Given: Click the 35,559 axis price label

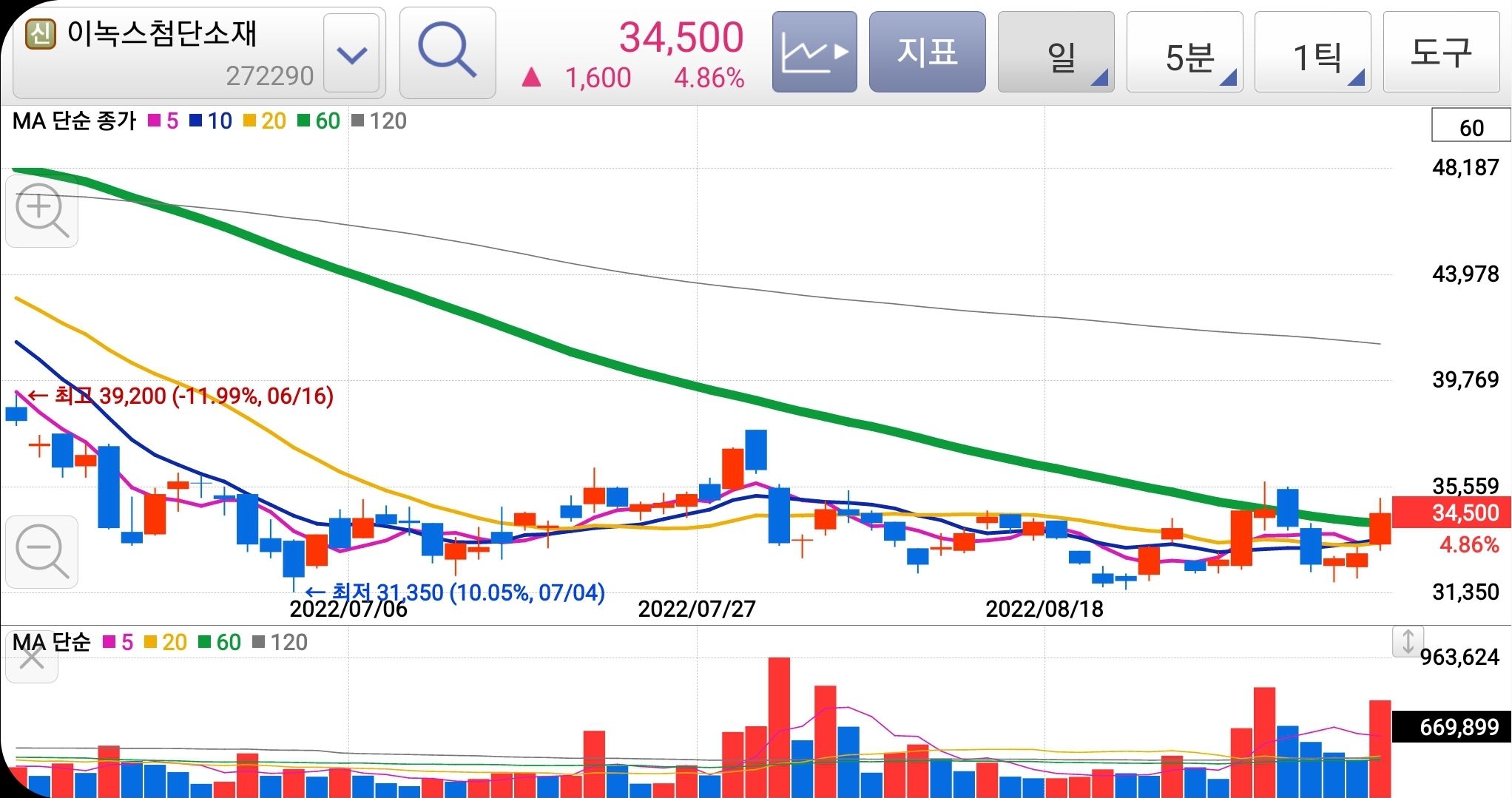Looking at the screenshot, I should tap(1465, 486).
